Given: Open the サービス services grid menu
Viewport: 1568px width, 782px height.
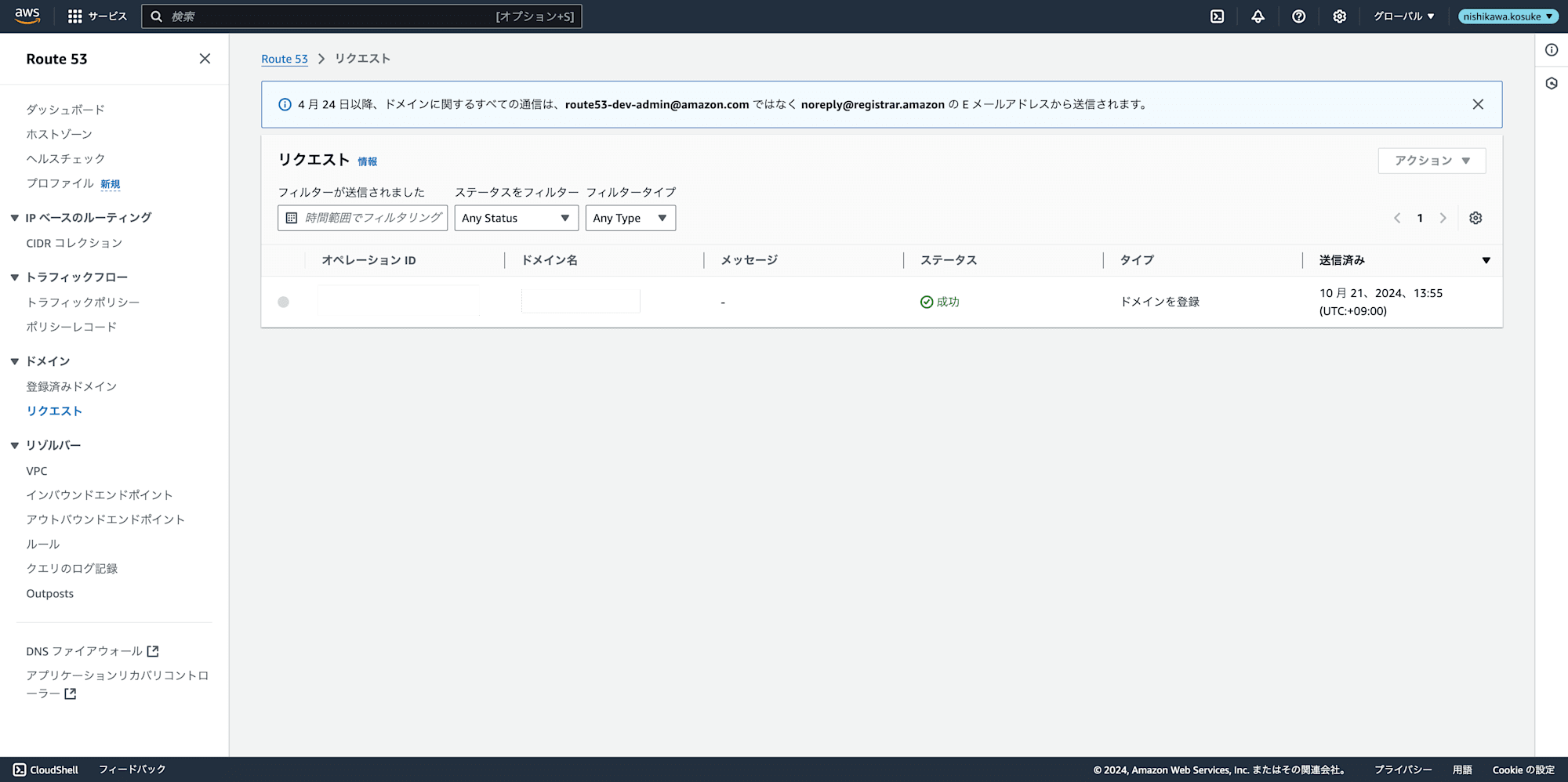Looking at the screenshot, I should pyautogui.click(x=97, y=16).
